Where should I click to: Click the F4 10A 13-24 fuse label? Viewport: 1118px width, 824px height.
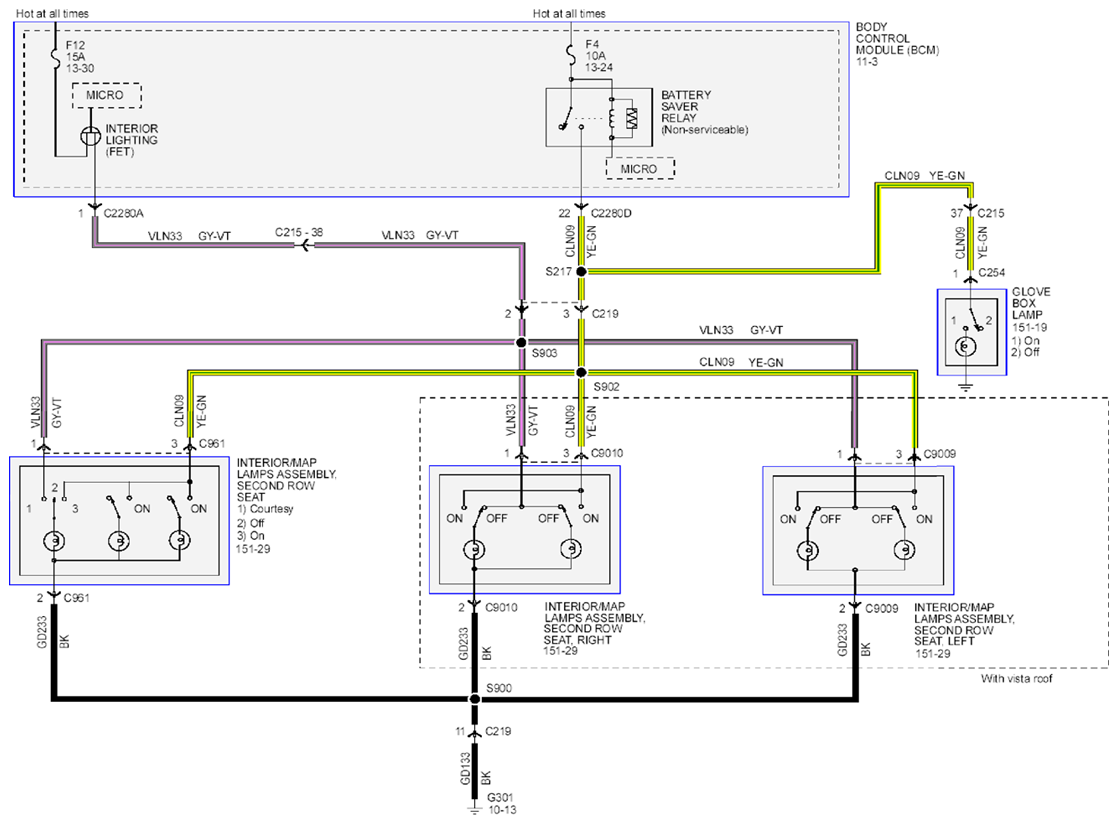[x=598, y=56]
